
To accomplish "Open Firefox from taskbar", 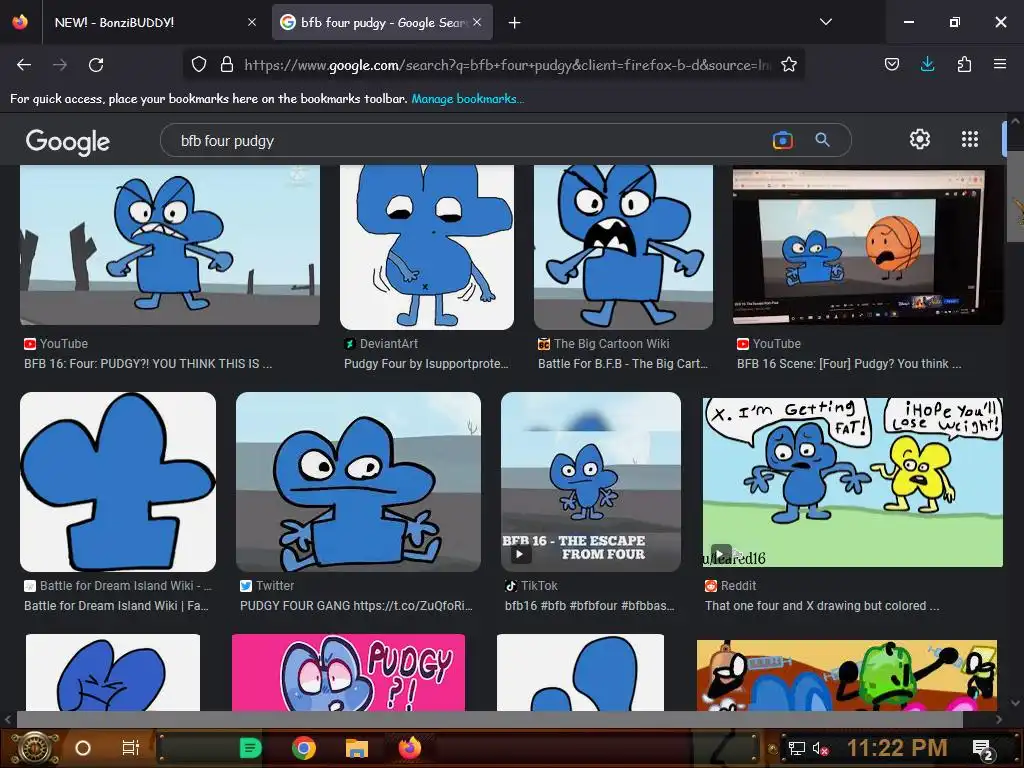I will 410,748.
